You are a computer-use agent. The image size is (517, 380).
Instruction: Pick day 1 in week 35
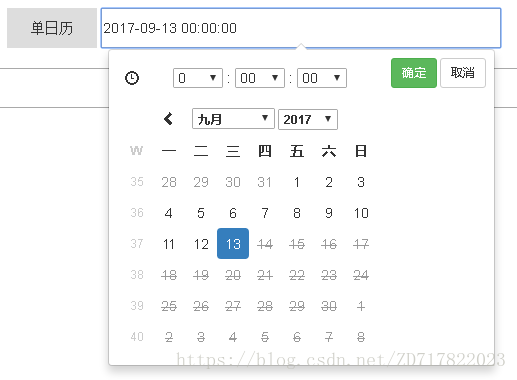pos(297,182)
